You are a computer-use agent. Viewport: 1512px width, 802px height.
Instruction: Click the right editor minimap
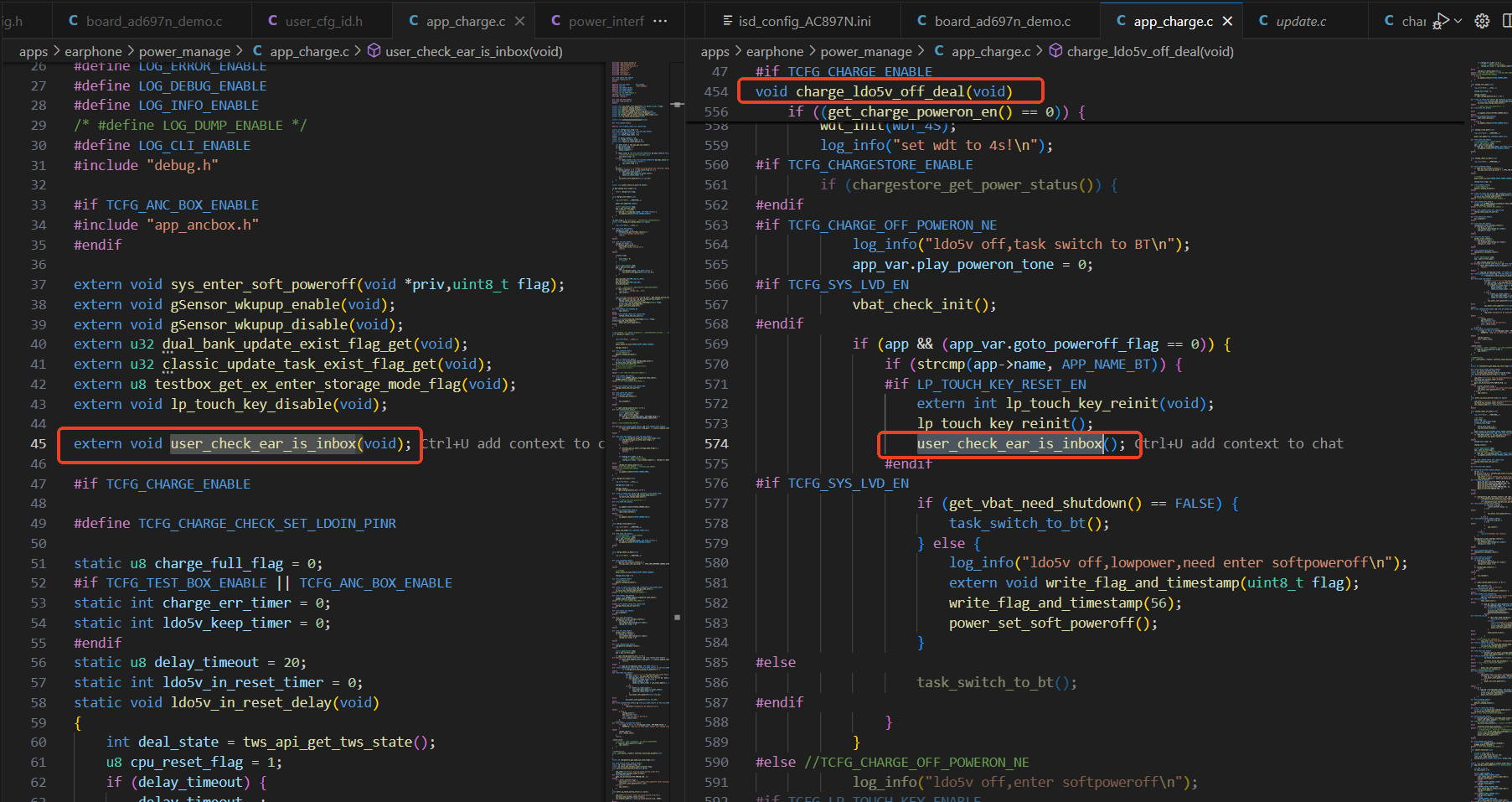pos(1489,431)
